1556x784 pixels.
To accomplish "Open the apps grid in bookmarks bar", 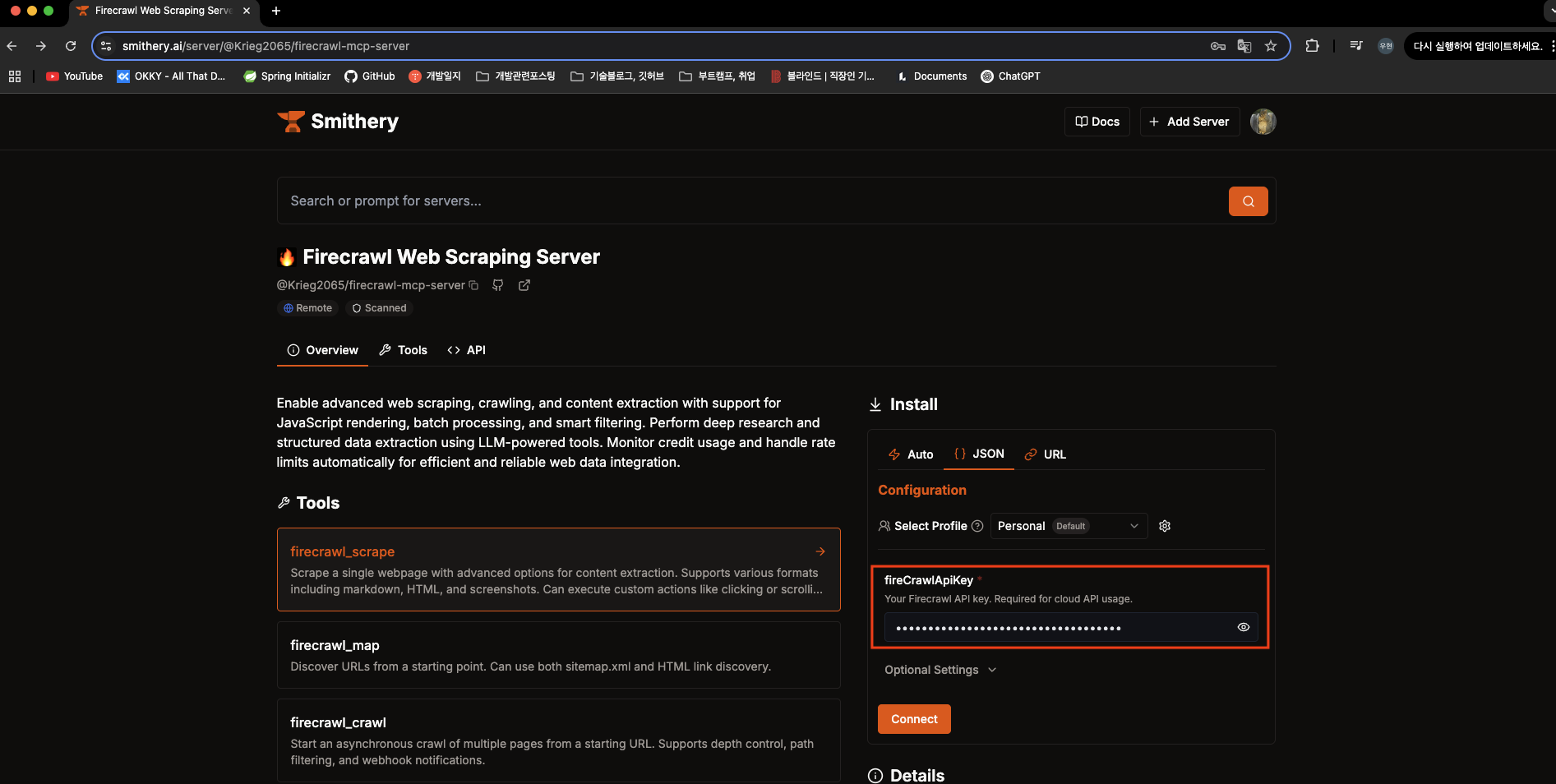I will coord(15,76).
